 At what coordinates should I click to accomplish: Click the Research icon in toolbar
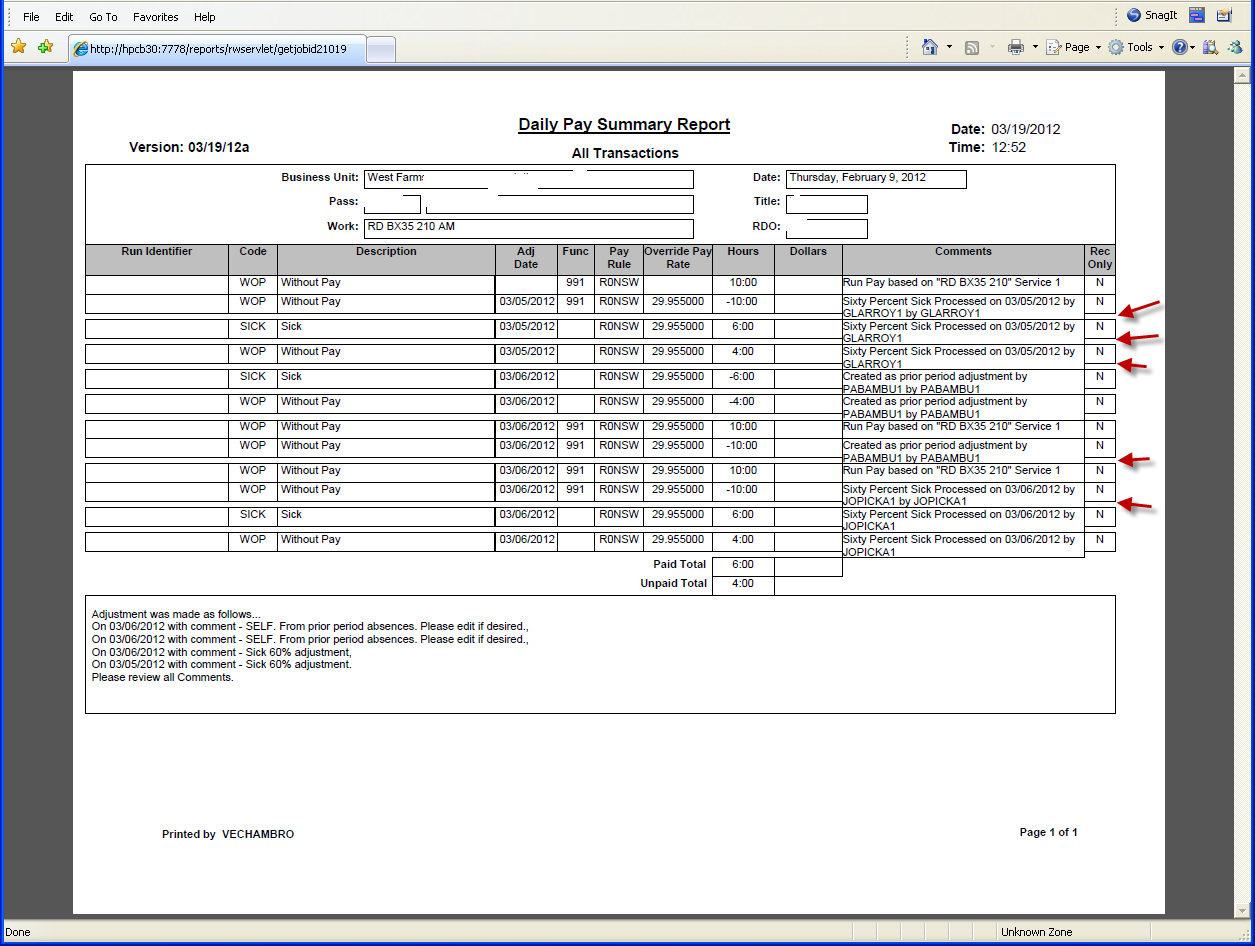click(x=1210, y=47)
